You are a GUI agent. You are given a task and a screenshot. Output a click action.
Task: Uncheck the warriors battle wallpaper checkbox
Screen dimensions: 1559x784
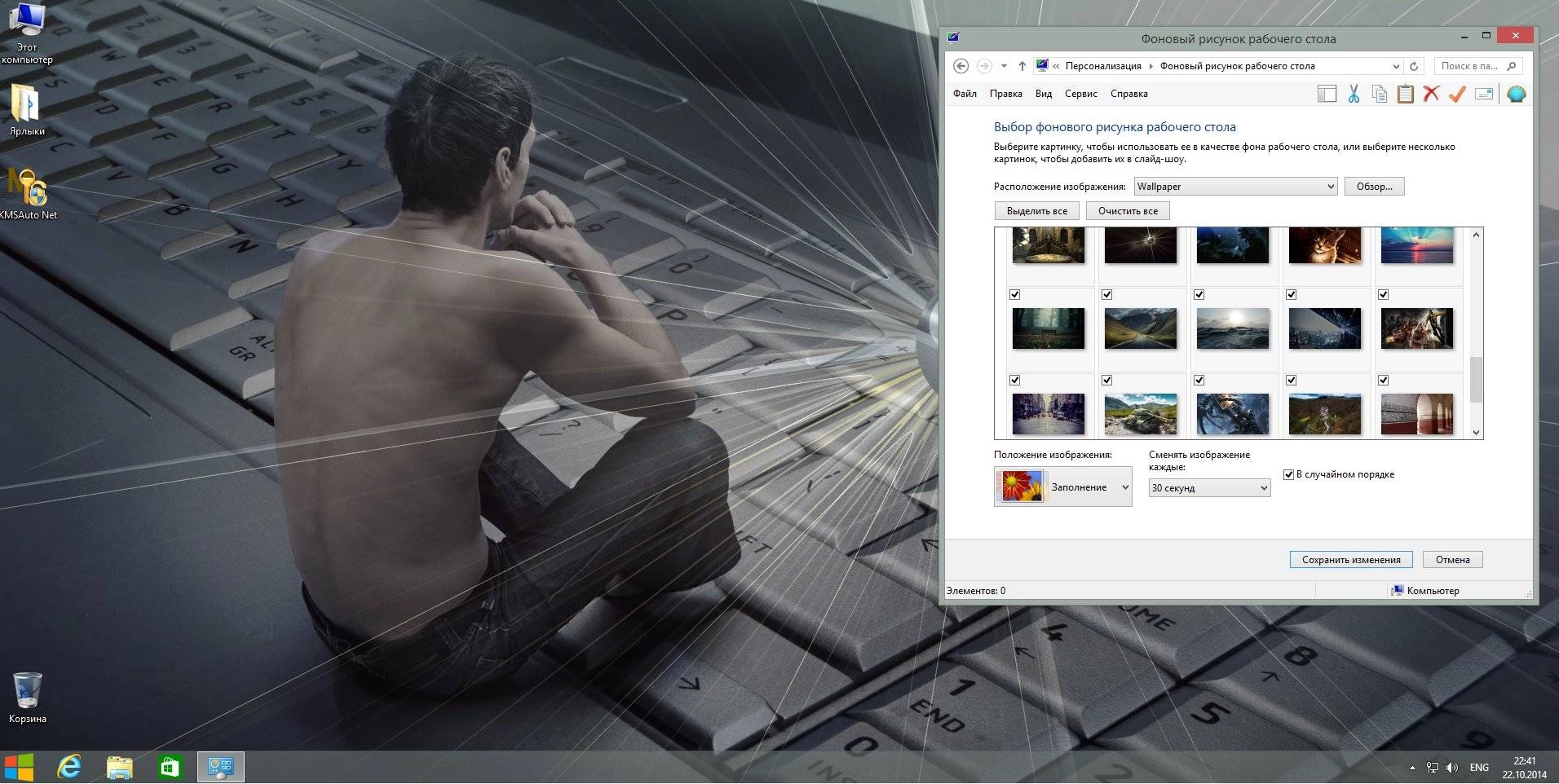coord(1383,294)
